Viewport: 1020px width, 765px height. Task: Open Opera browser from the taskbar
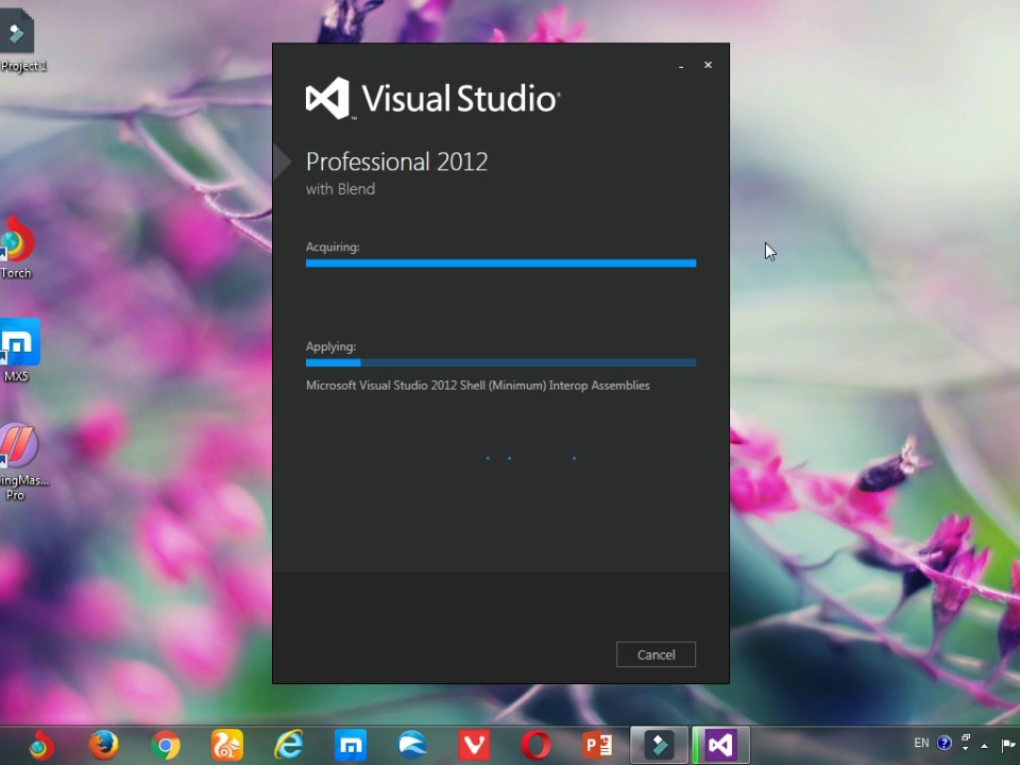pos(536,745)
